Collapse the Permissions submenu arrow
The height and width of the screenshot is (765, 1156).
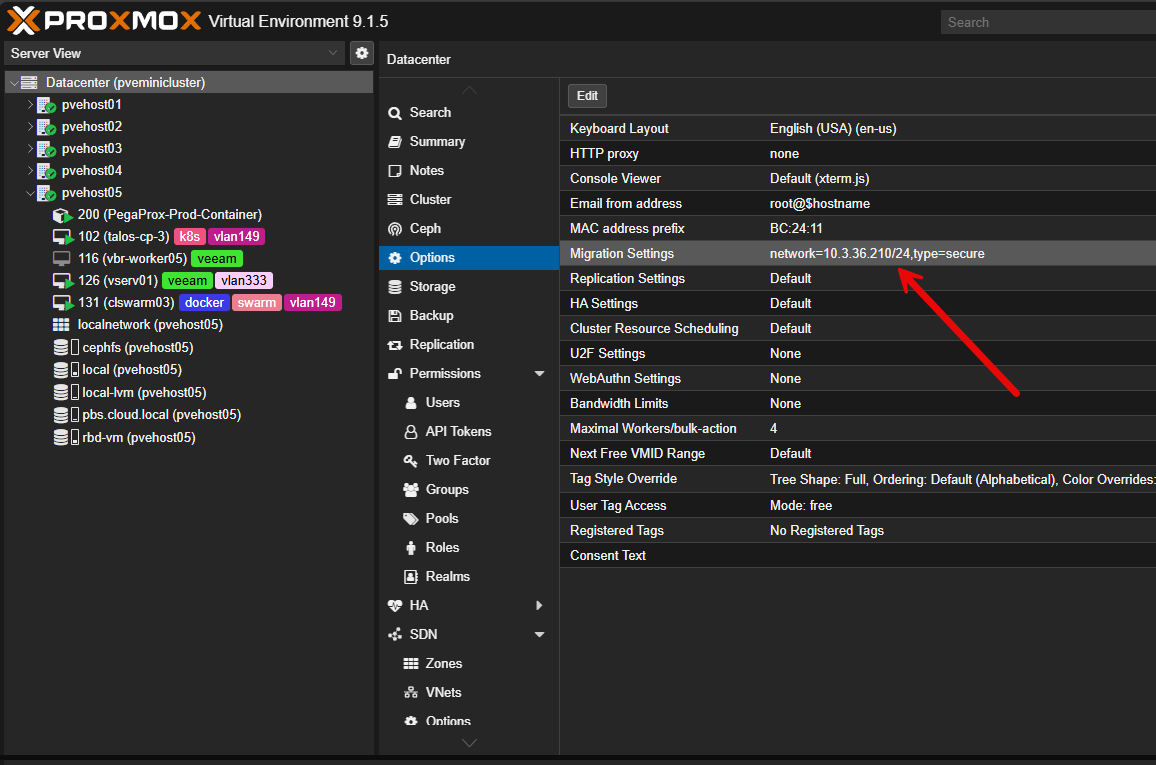[x=540, y=374]
